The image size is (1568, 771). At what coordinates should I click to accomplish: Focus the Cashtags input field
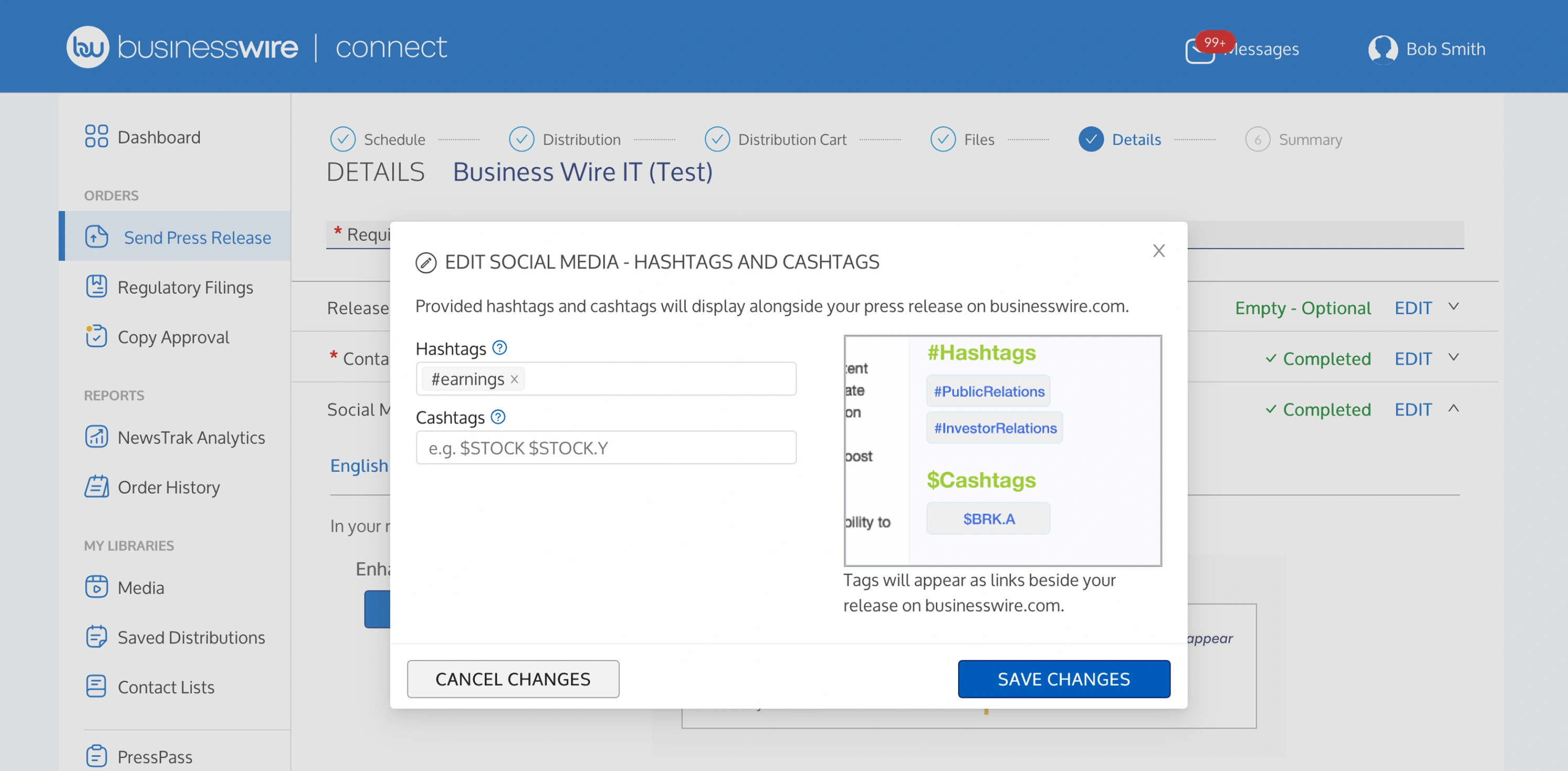(606, 447)
